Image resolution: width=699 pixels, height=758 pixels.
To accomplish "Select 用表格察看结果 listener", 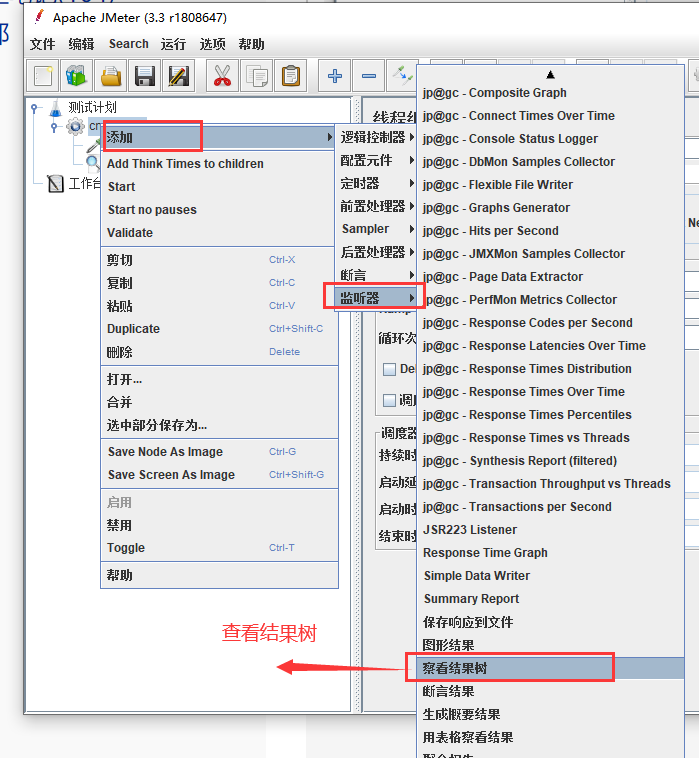I will (551, 737).
